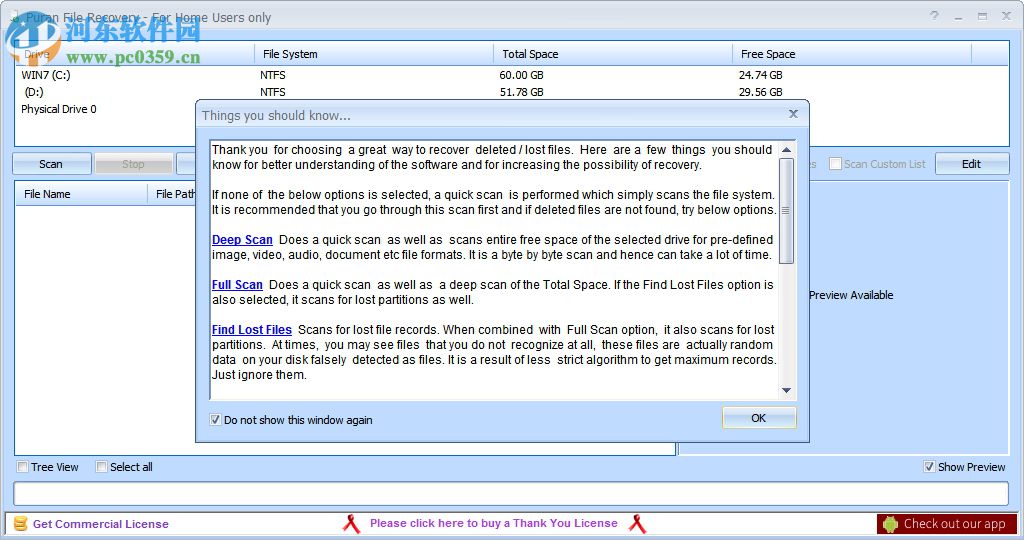Click the Get Commercial License link

pos(101,524)
